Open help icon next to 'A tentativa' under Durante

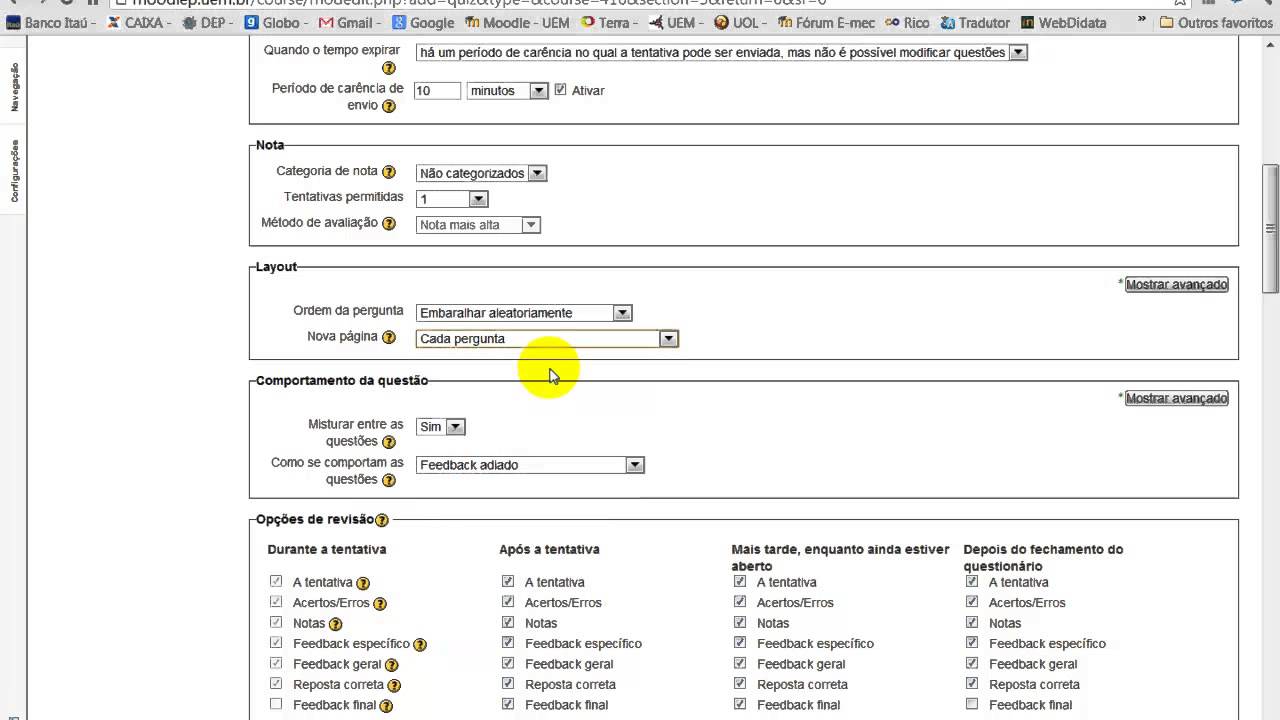363,583
